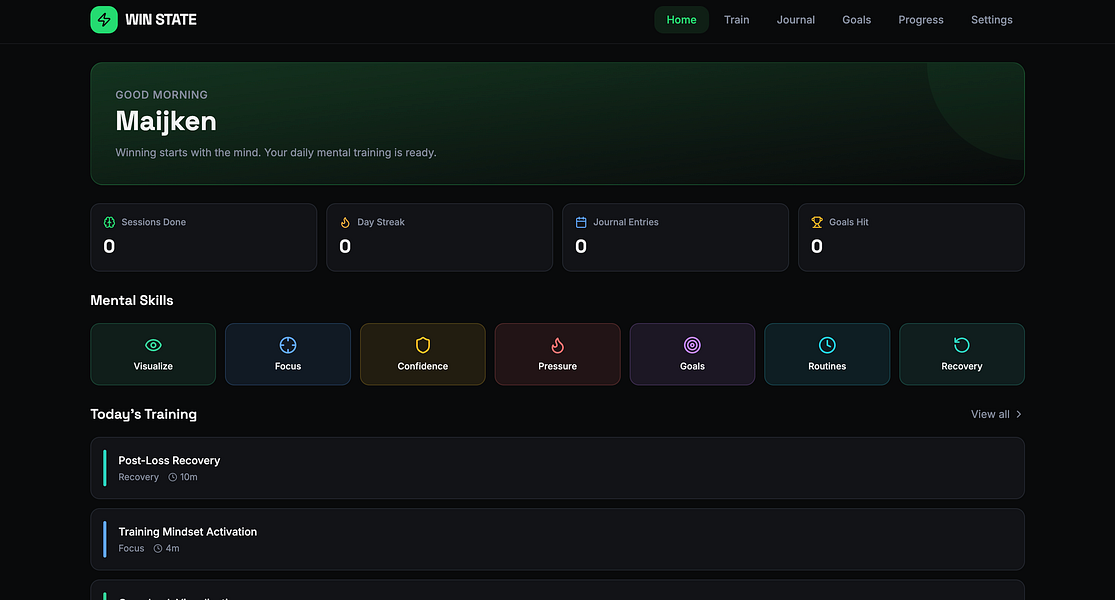Click the Confidence skill label
Screen dimensions: 1115x600
click(423, 366)
